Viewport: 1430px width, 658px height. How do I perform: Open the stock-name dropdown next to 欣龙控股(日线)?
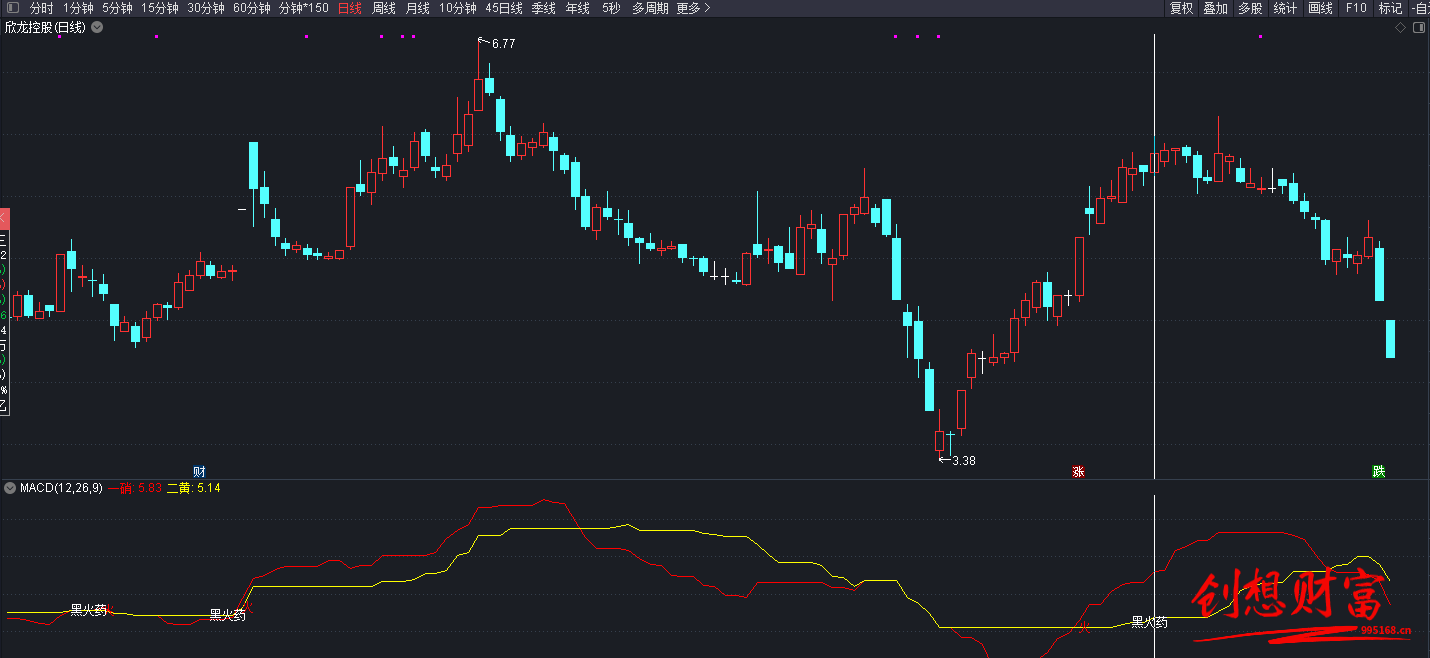pyautogui.click(x=97, y=27)
